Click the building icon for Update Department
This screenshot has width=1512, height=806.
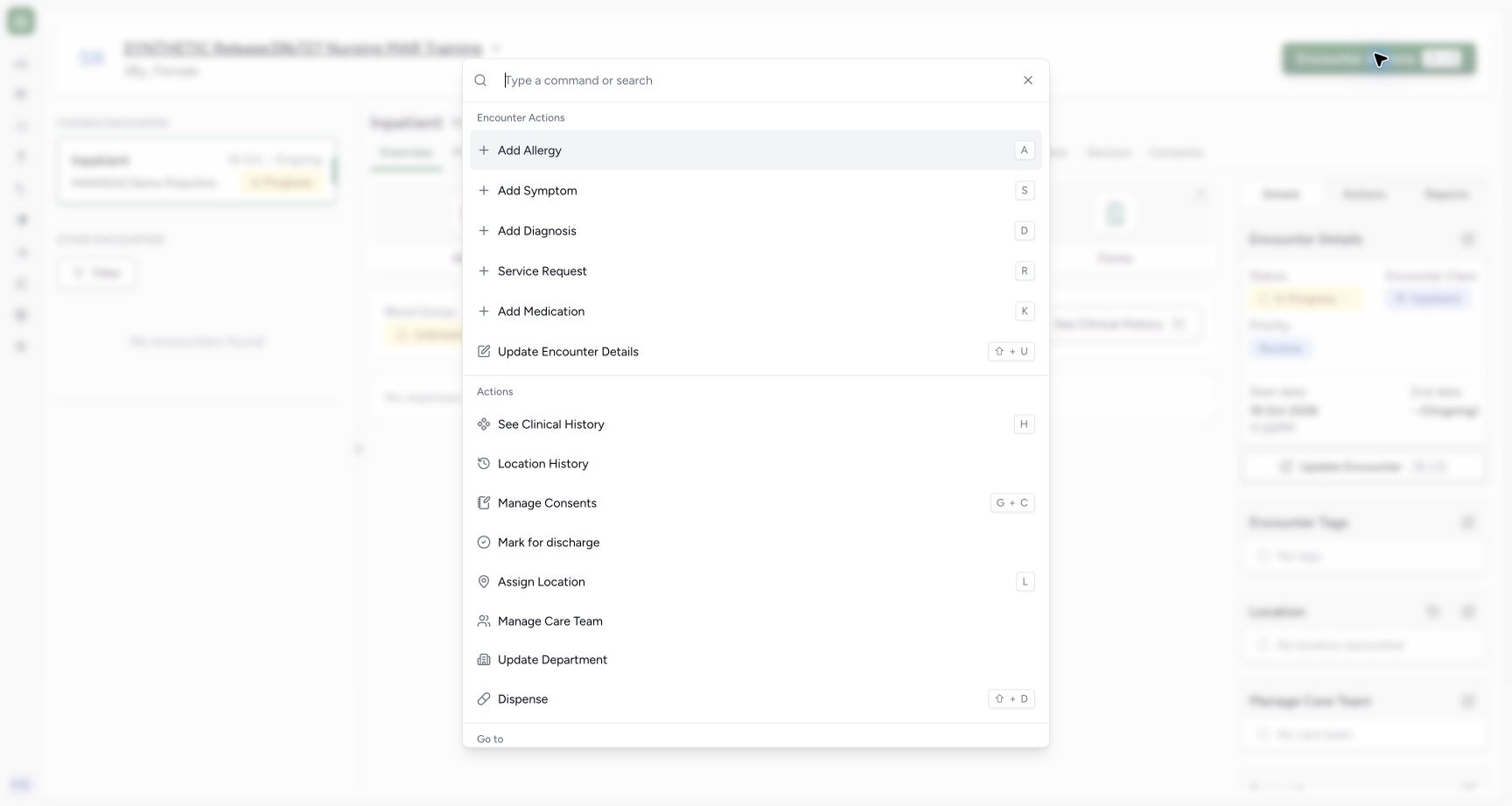coord(484,660)
